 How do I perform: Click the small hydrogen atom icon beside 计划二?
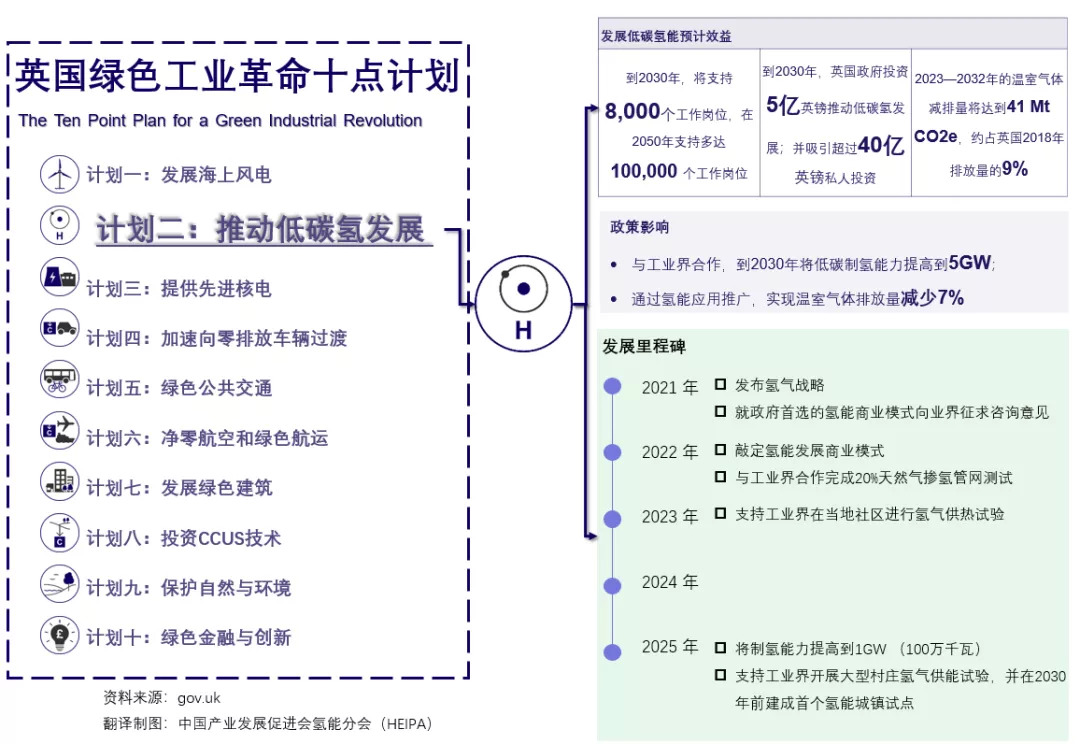tap(59, 225)
